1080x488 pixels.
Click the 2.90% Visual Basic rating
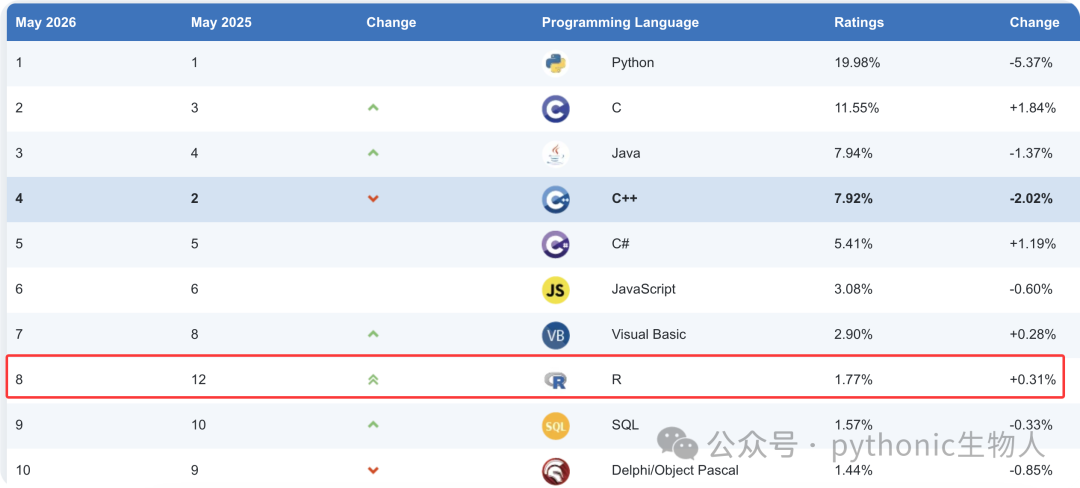click(853, 335)
